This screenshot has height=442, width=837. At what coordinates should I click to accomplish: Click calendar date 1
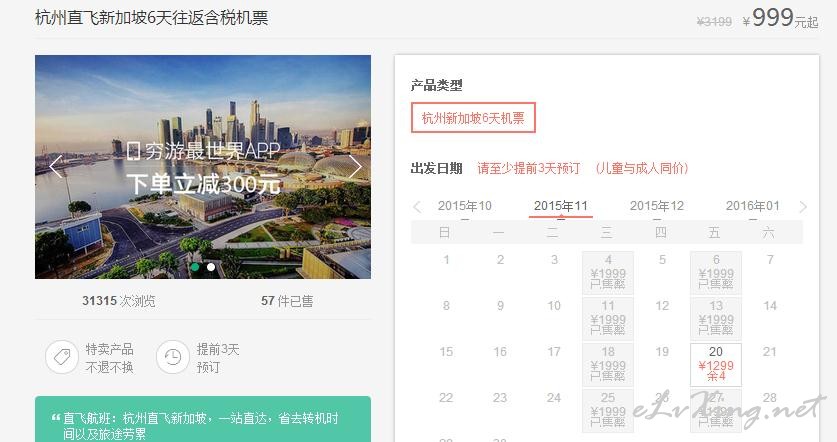coord(446,260)
